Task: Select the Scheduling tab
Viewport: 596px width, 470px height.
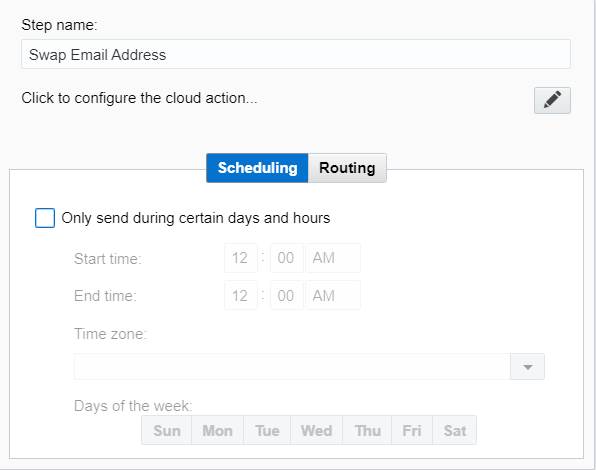Action: [x=257, y=168]
